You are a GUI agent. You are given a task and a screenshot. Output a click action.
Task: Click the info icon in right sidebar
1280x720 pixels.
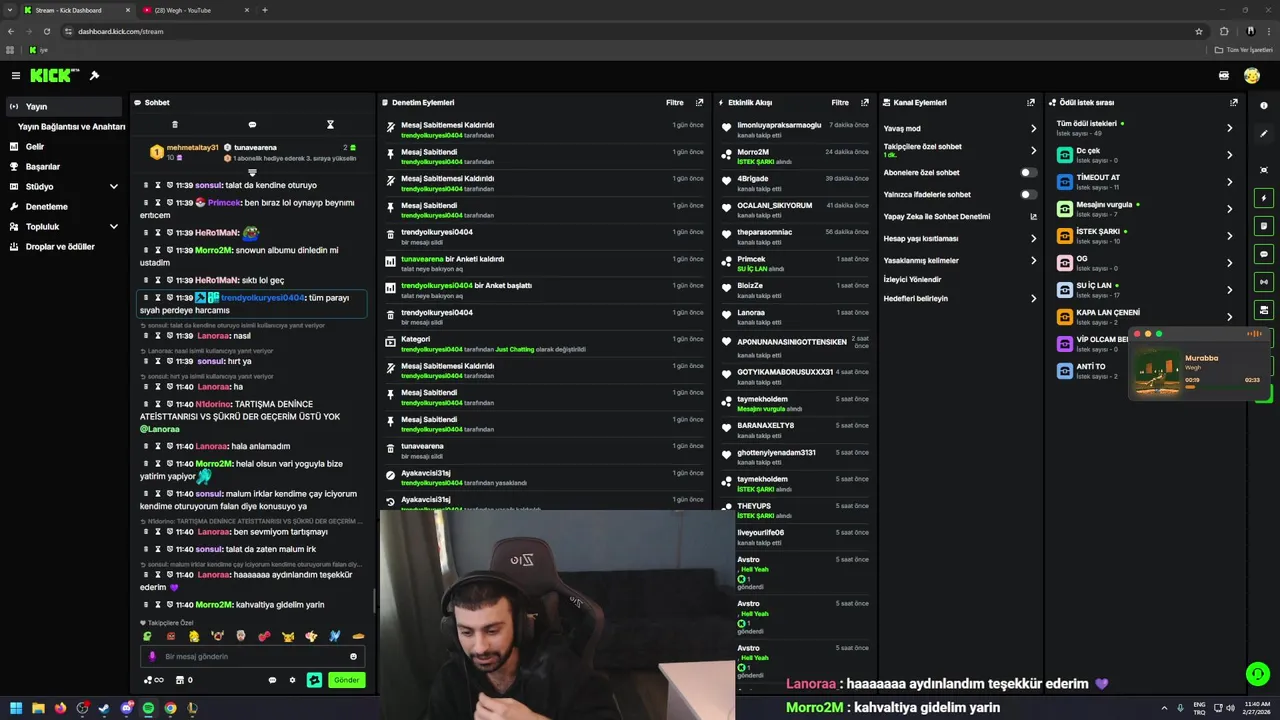coord(1264,105)
